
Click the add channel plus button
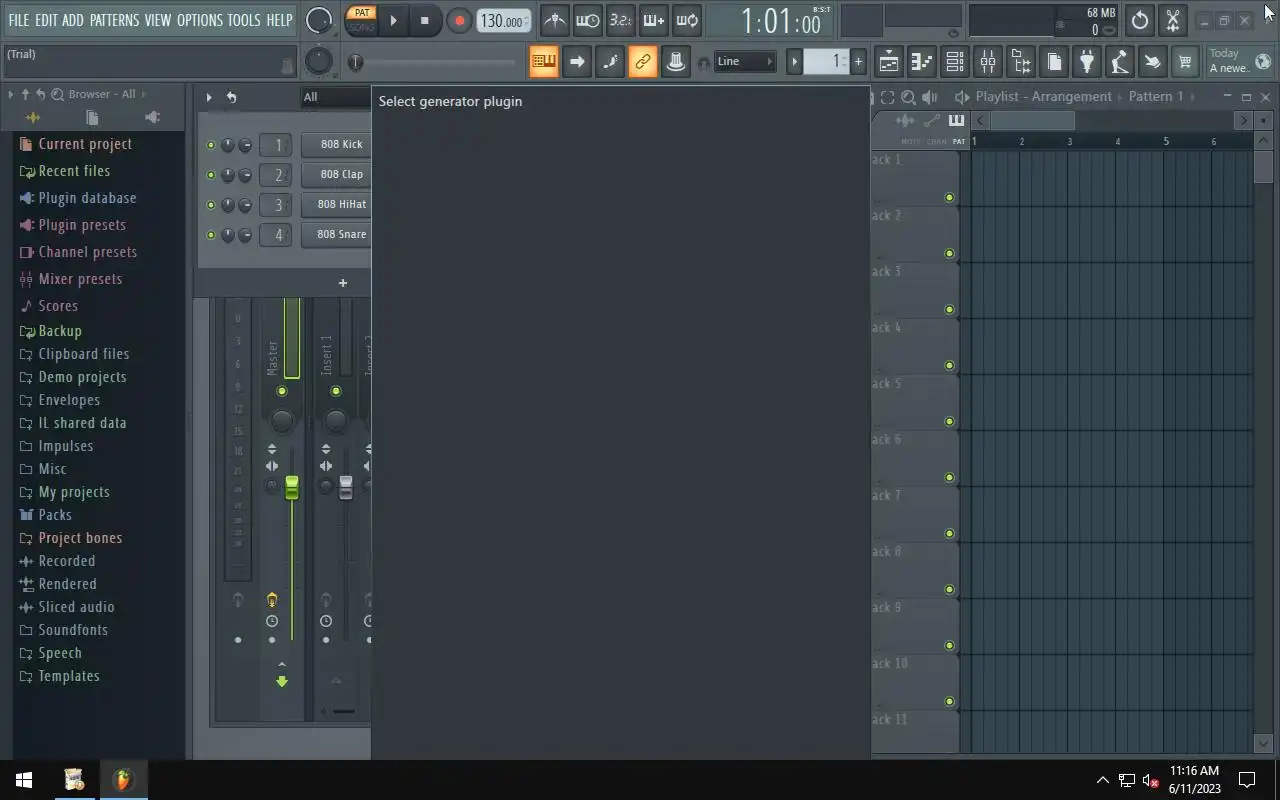pyautogui.click(x=342, y=283)
